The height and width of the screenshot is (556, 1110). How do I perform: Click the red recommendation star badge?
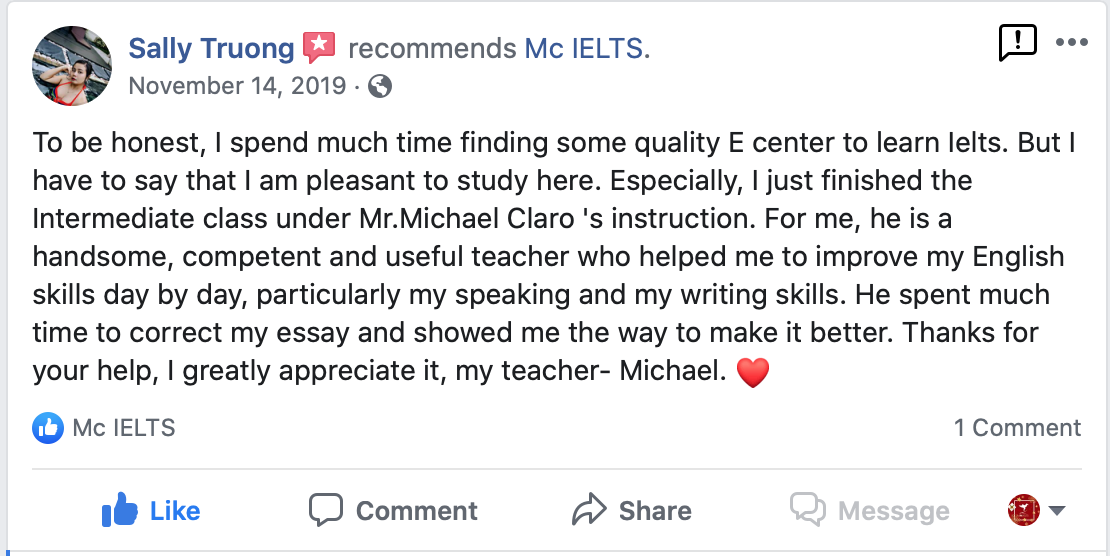click(318, 47)
